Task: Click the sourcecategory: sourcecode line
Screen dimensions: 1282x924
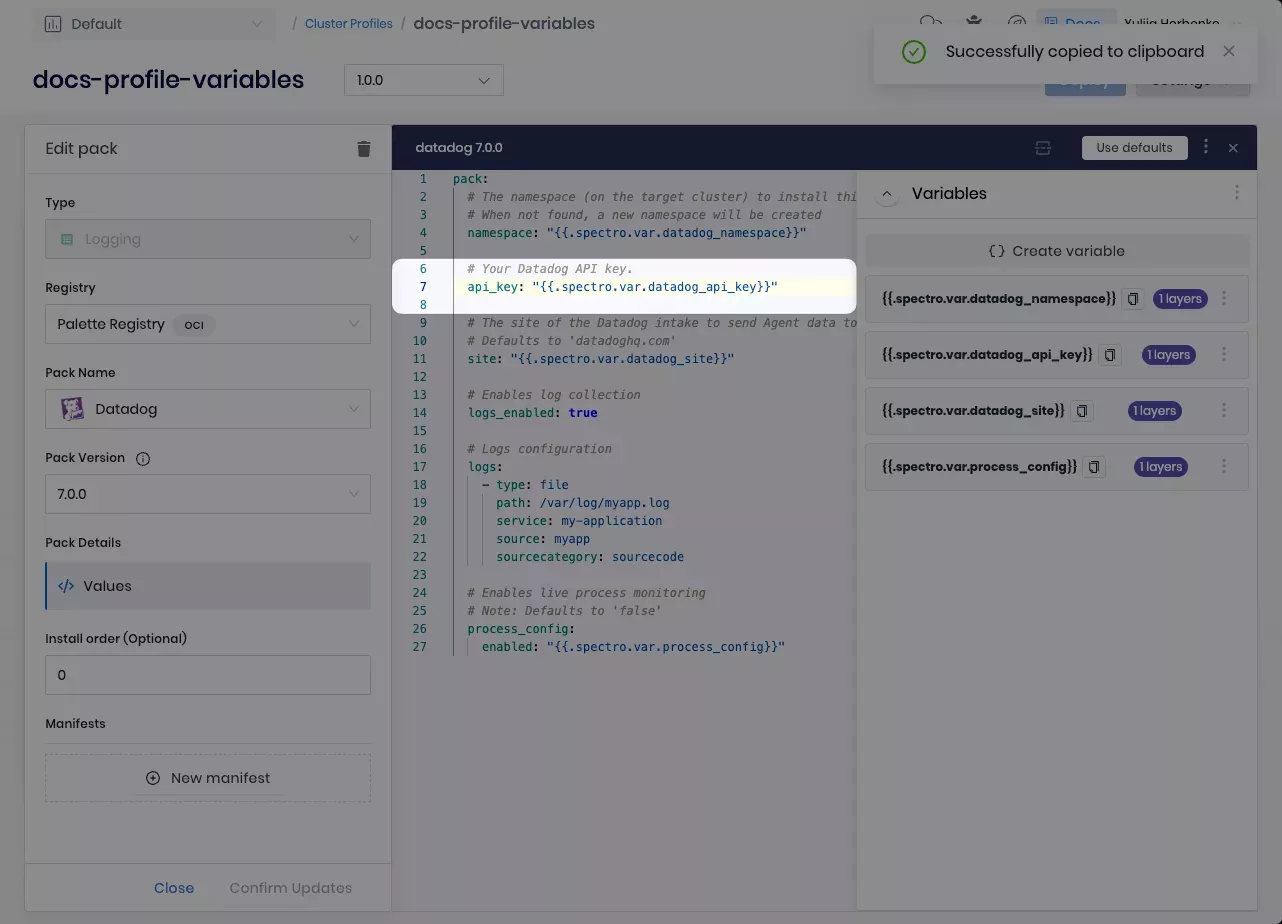Action: point(590,557)
